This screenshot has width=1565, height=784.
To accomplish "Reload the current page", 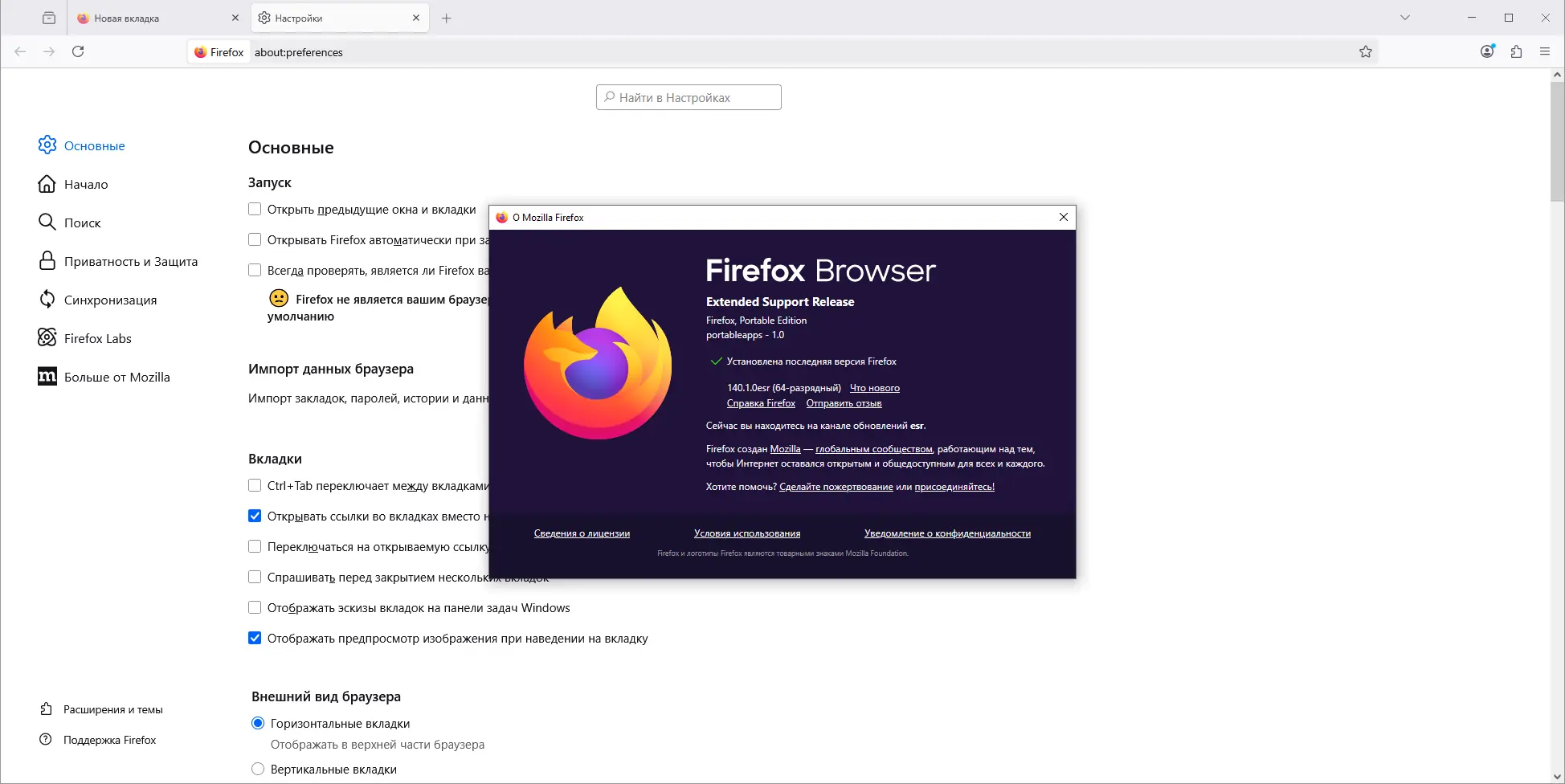I will [x=78, y=51].
